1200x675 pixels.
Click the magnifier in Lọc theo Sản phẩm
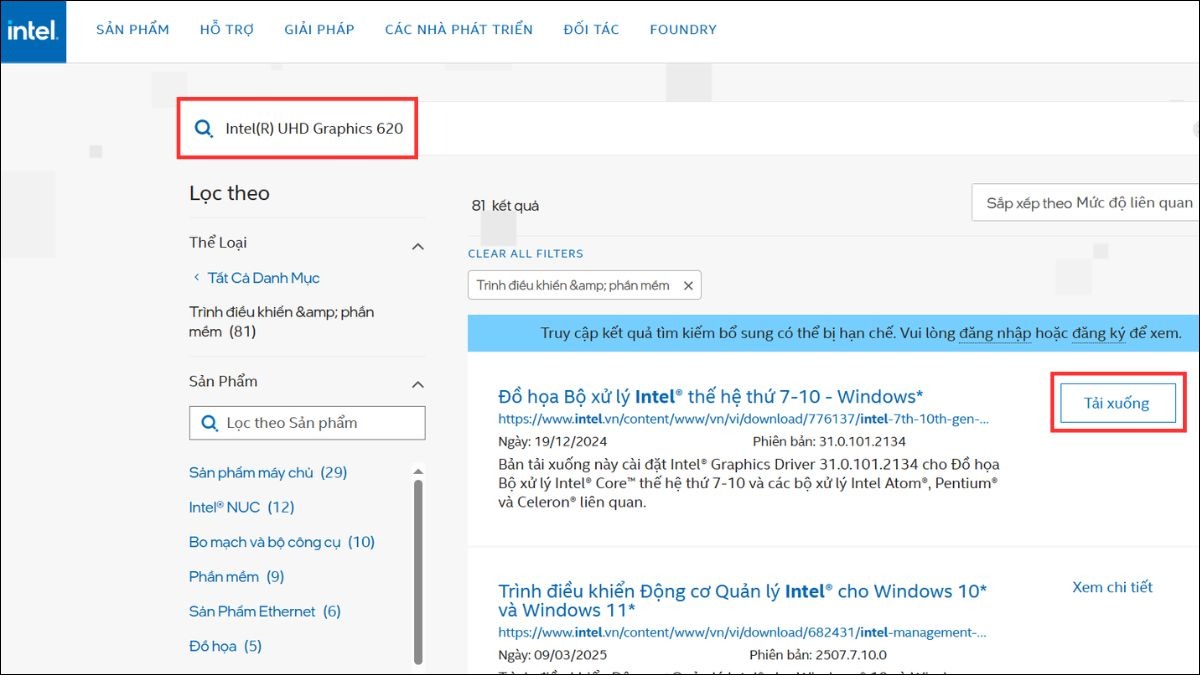210,423
